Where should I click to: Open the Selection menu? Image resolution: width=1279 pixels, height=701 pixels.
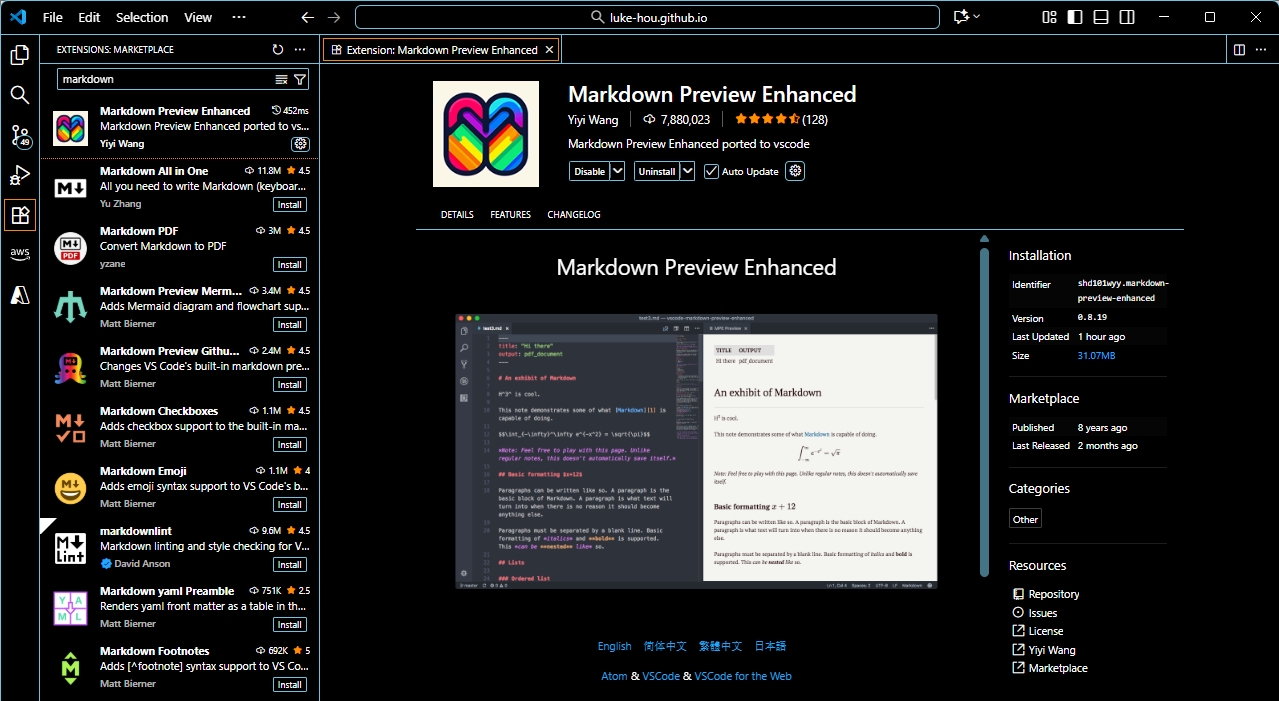pyautogui.click(x=141, y=17)
